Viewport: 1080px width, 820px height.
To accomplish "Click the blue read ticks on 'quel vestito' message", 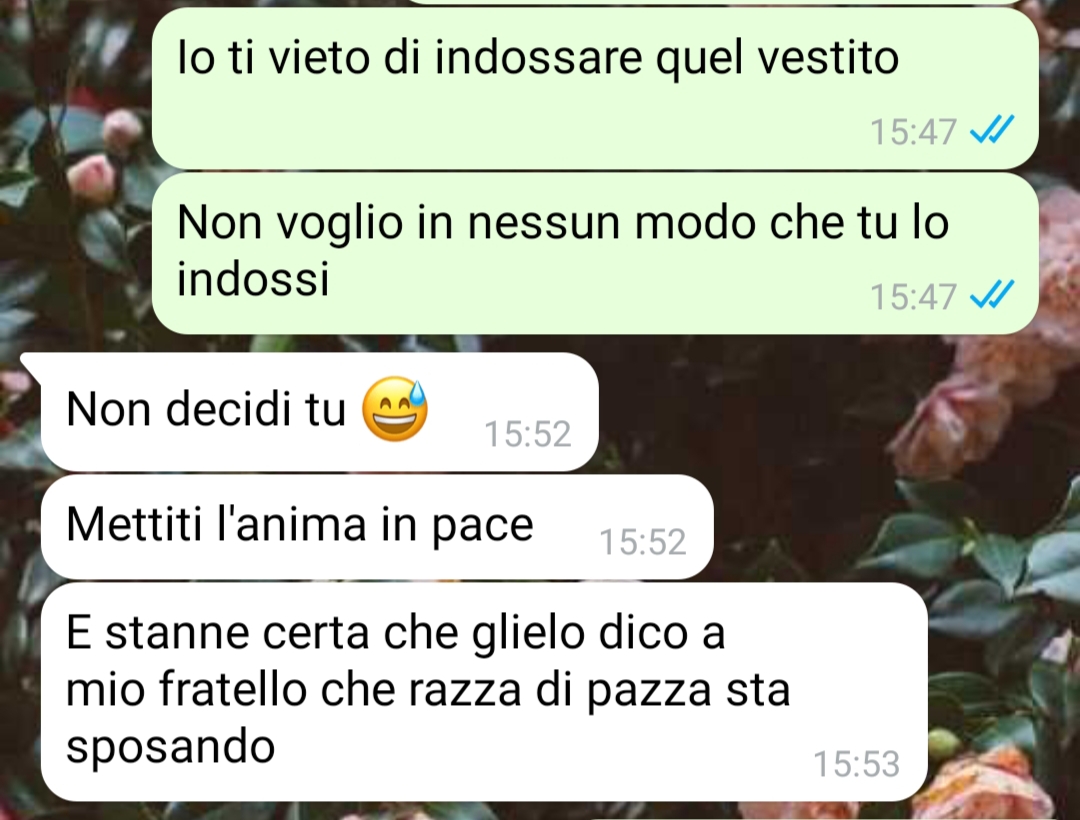I will point(992,129).
